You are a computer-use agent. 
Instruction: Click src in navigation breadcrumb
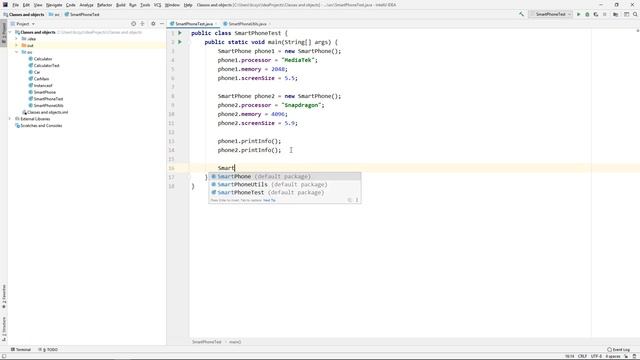point(54,14)
